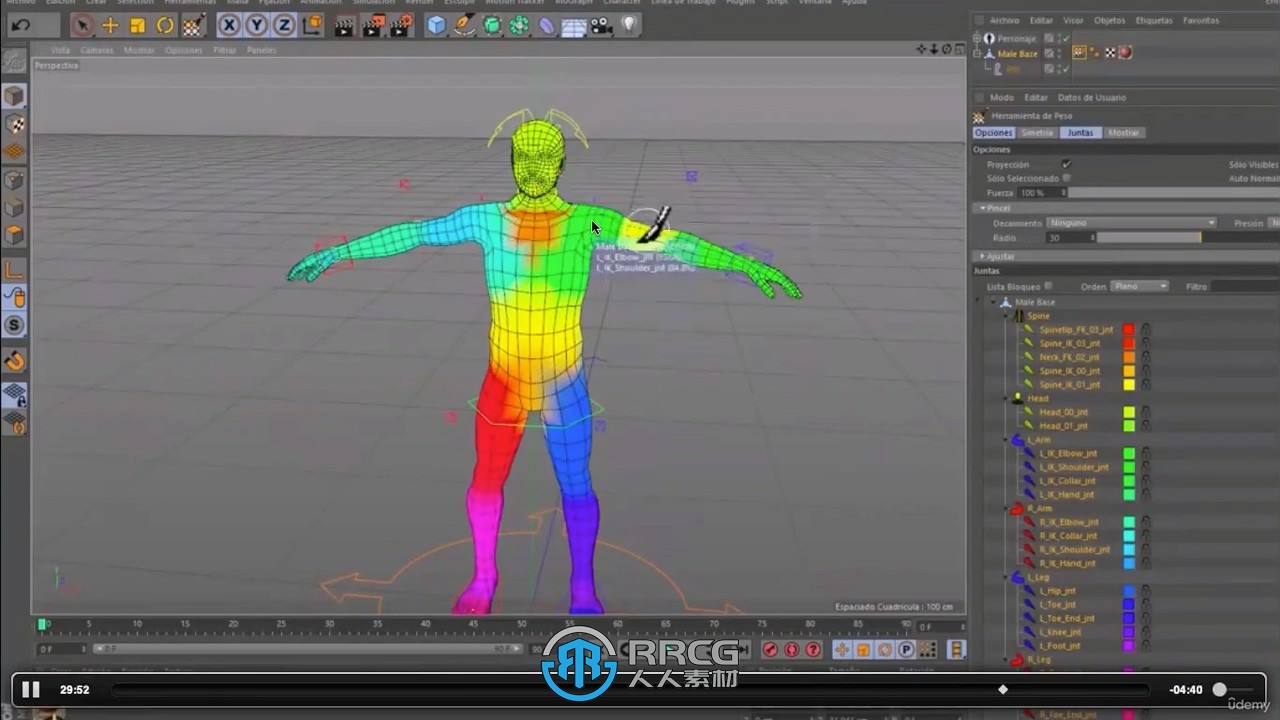1280x720 pixels.
Task: Click red color swatch for Spinetip_FK_03_jnt
Action: [x=1129, y=329]
